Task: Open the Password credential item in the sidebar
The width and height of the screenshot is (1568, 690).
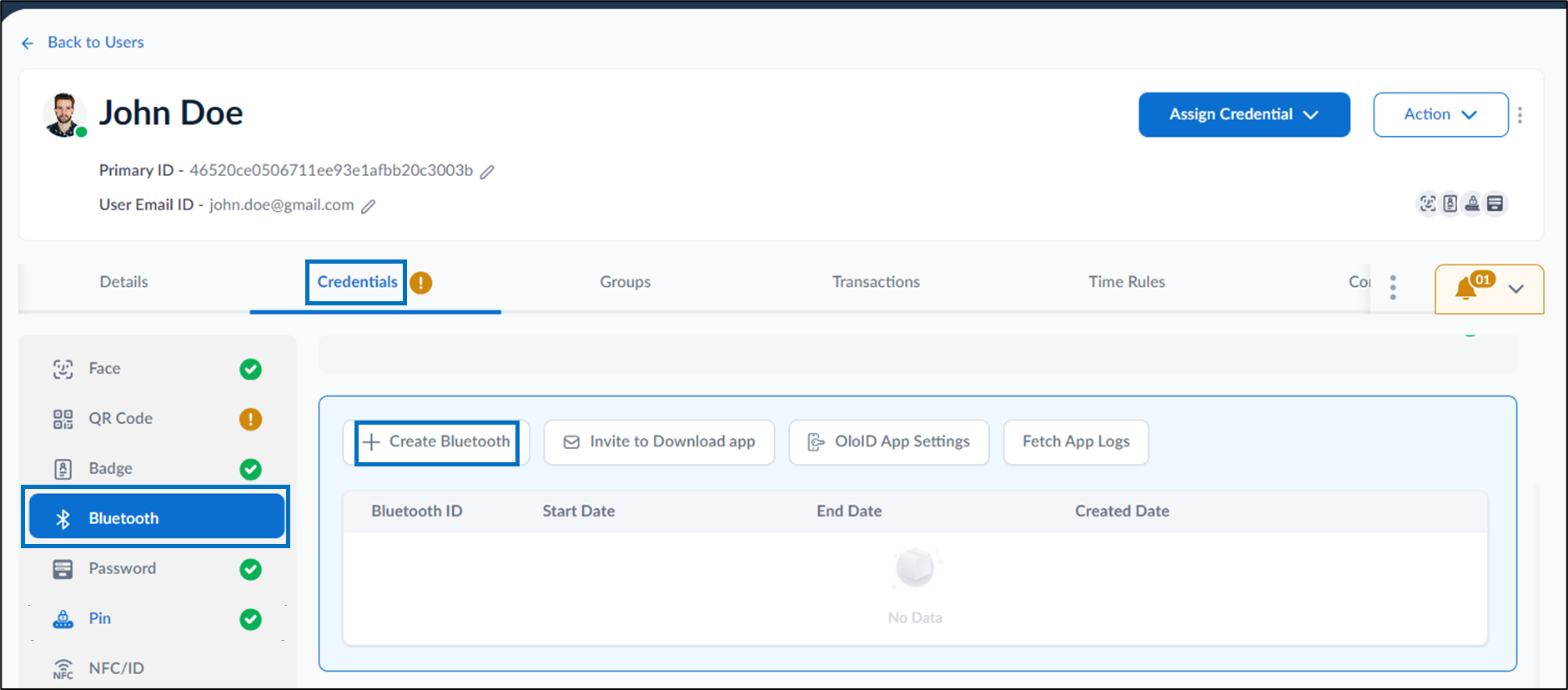Action: (x=157, y=569)
